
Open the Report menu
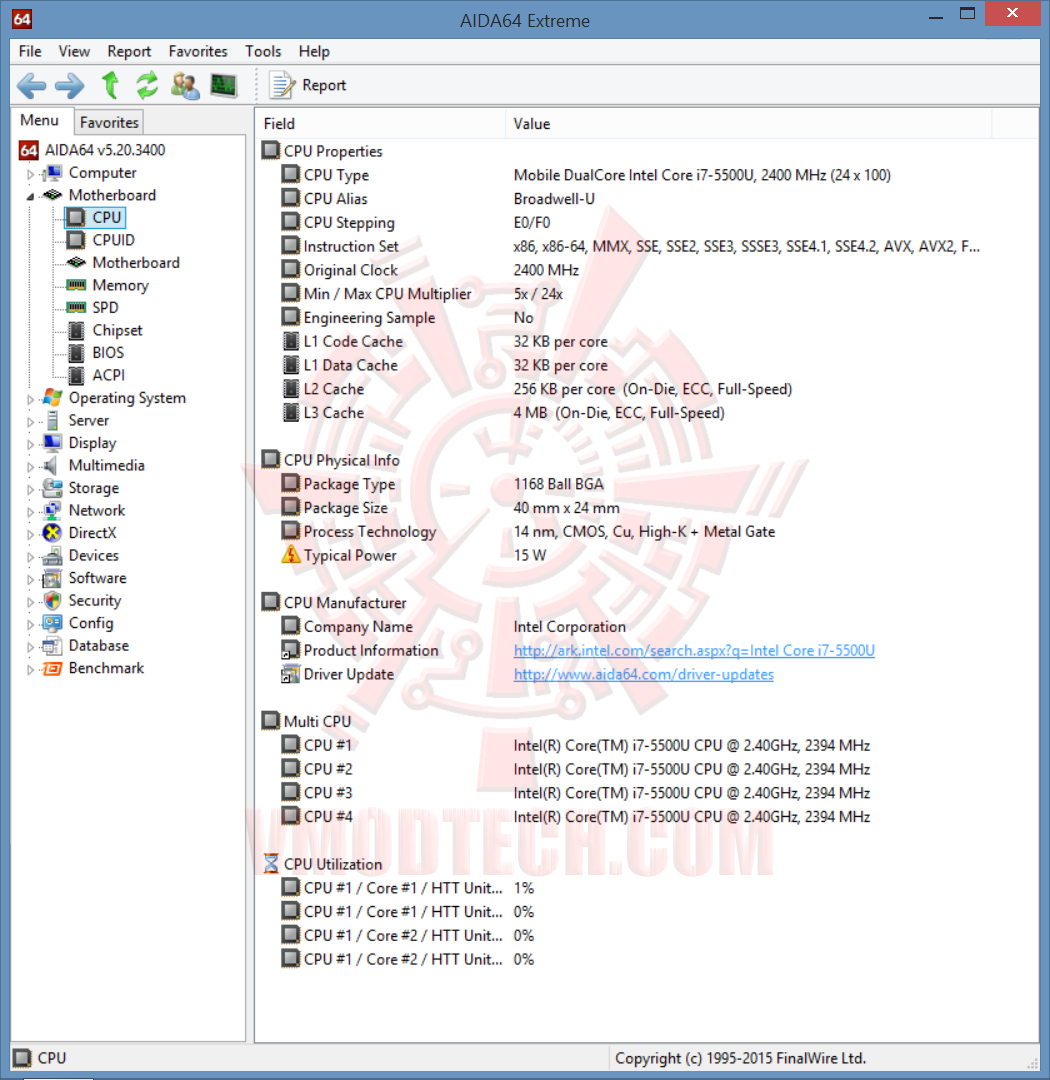click(129, 52)
